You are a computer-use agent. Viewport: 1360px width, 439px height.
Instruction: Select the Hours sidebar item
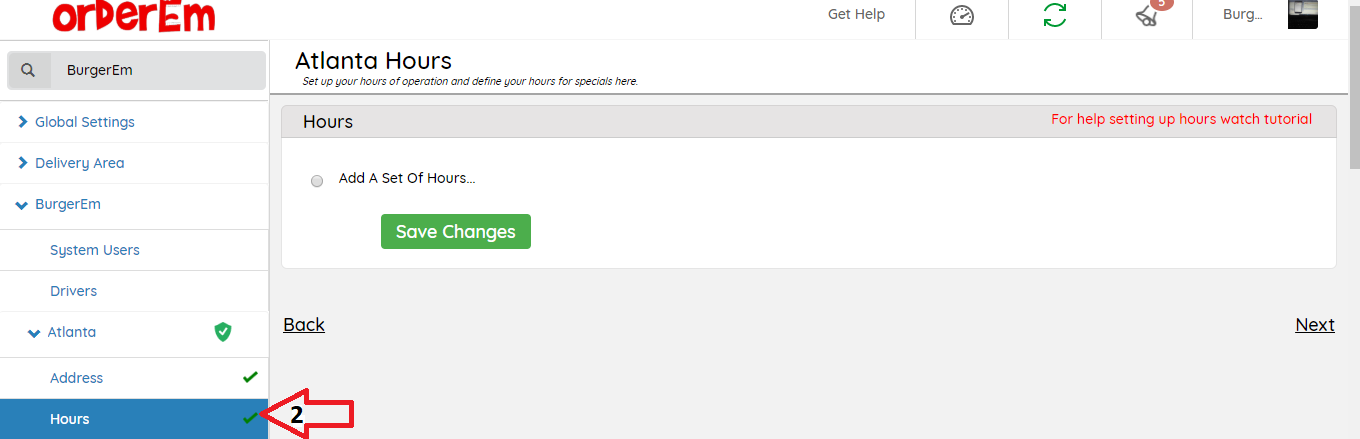pyautogui.click(x=70, y=419)
